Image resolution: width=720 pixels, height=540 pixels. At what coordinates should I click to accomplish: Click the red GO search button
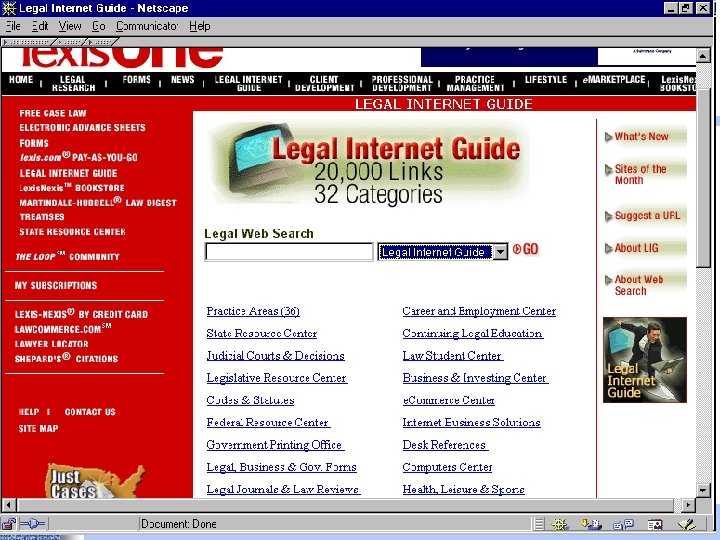(525, 249)
